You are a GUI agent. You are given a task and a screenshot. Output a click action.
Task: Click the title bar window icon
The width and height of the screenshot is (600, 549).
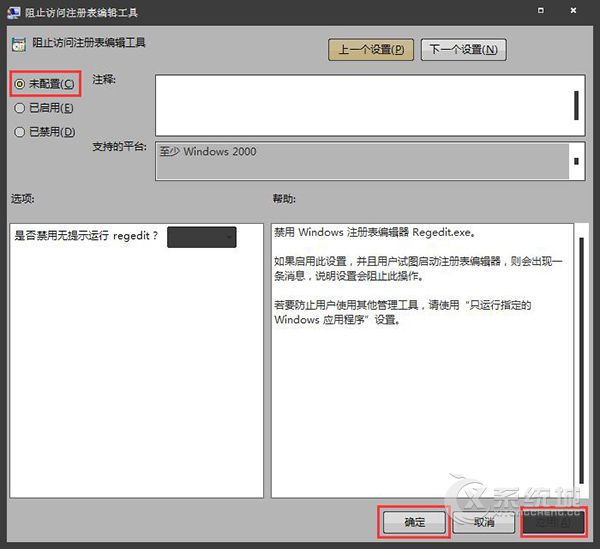pyautogui.click(x=13, y=13)
